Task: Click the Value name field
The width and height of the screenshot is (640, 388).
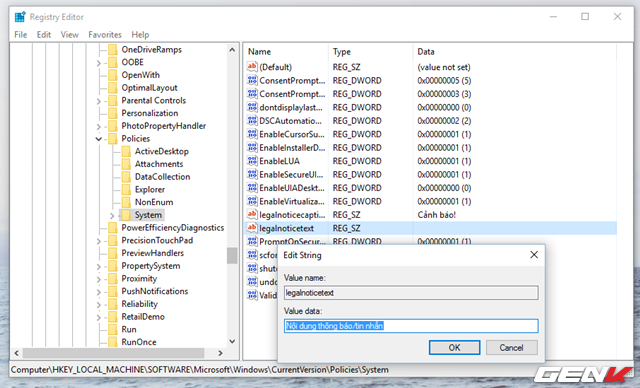Action: point(411,293)
